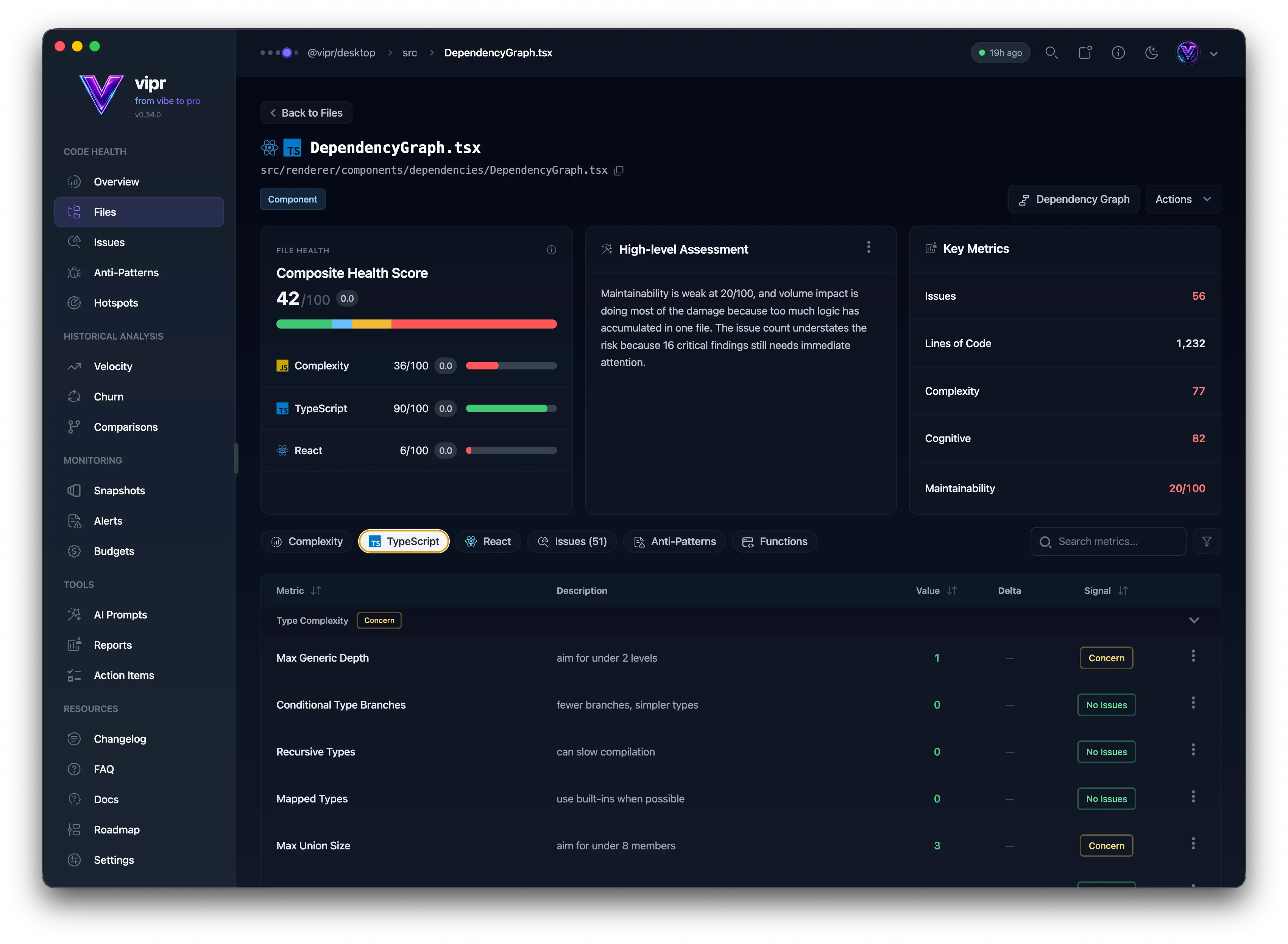Screen dimensions: 1288x944
Task: Open Alerts in sidebar
Action: (x=139, y=520)
